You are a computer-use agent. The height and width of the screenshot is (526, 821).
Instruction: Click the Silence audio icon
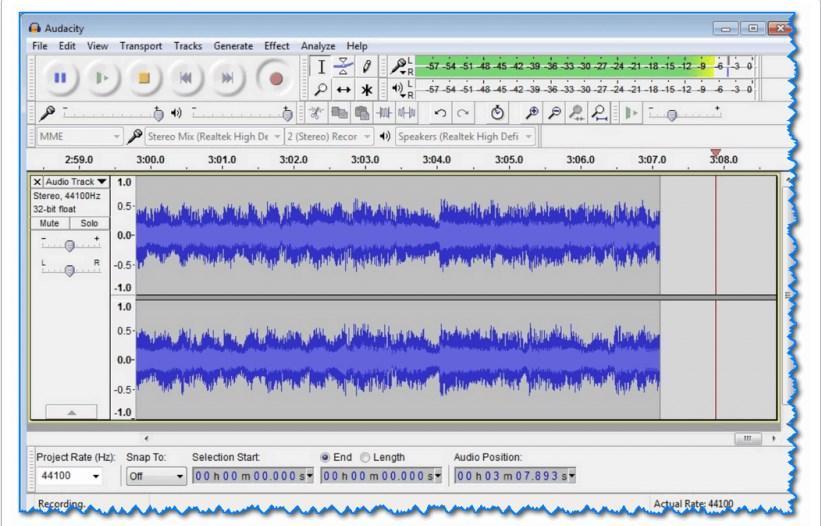pos(406,113)
